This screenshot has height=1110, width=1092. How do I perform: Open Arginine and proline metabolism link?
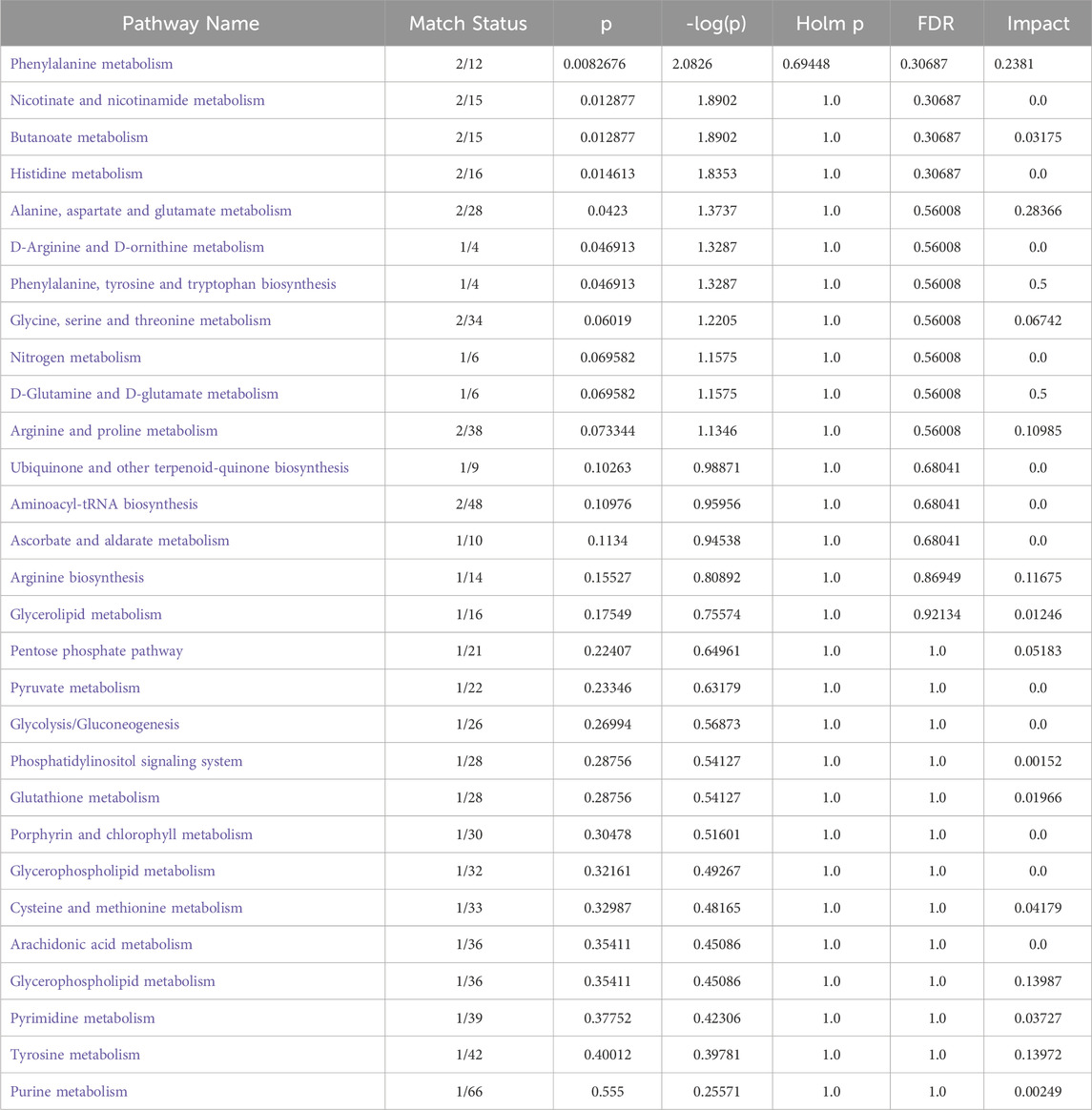pos(114,431)
